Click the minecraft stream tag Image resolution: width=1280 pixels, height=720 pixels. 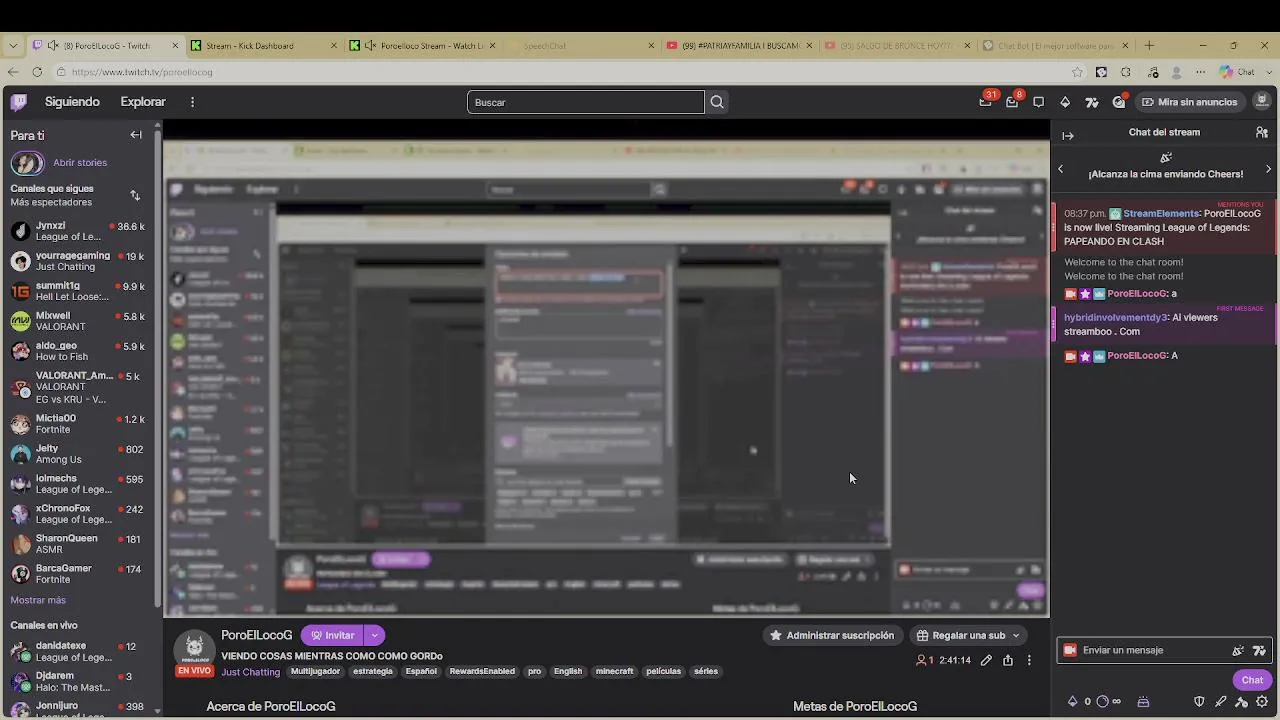click(615, 672)
